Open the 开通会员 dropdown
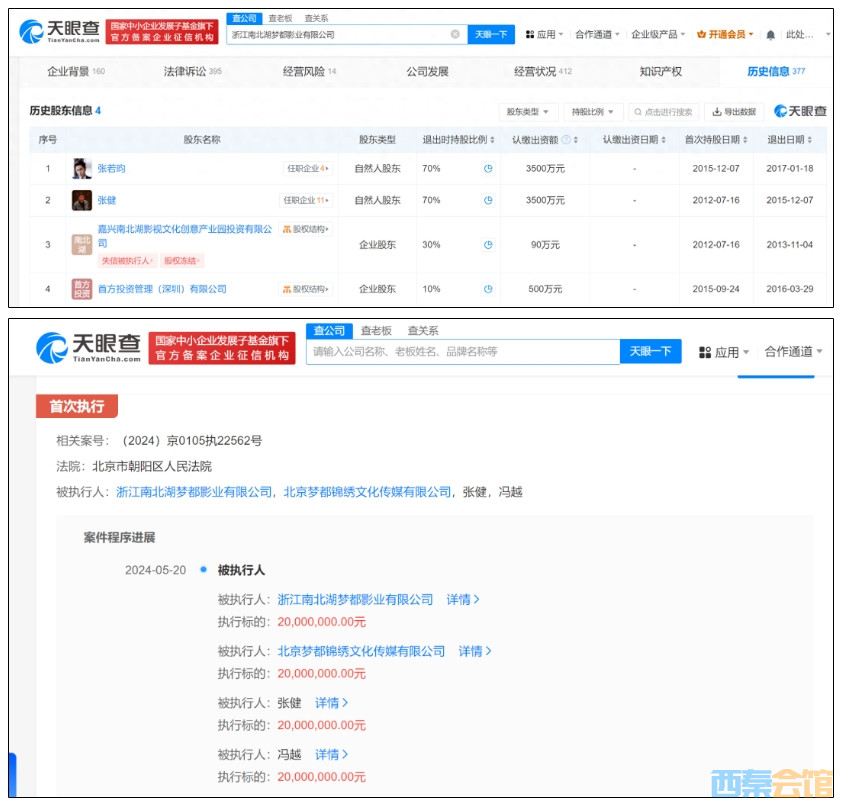Screen dimensions: 842x806 (x=727, y=35)
